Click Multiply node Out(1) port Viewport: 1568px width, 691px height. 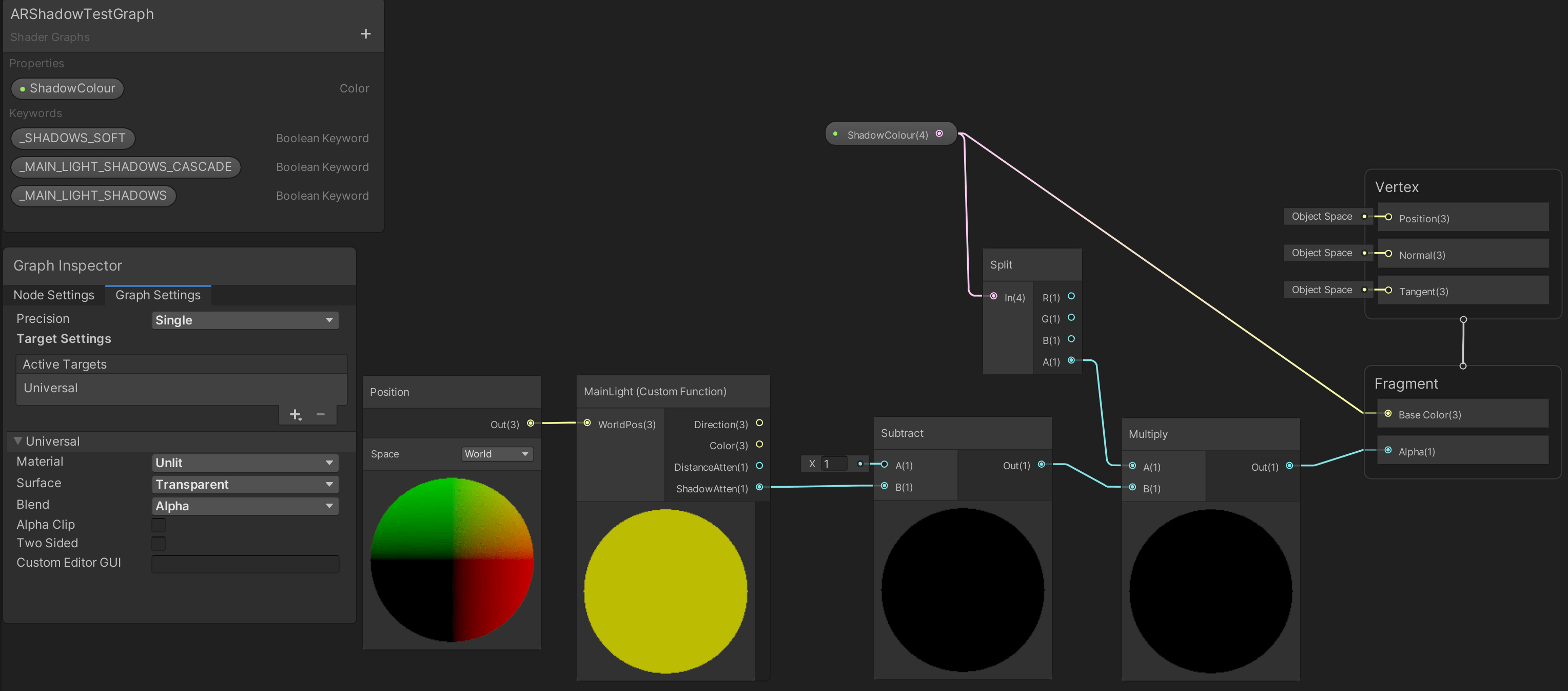[x=1289, y=466]
